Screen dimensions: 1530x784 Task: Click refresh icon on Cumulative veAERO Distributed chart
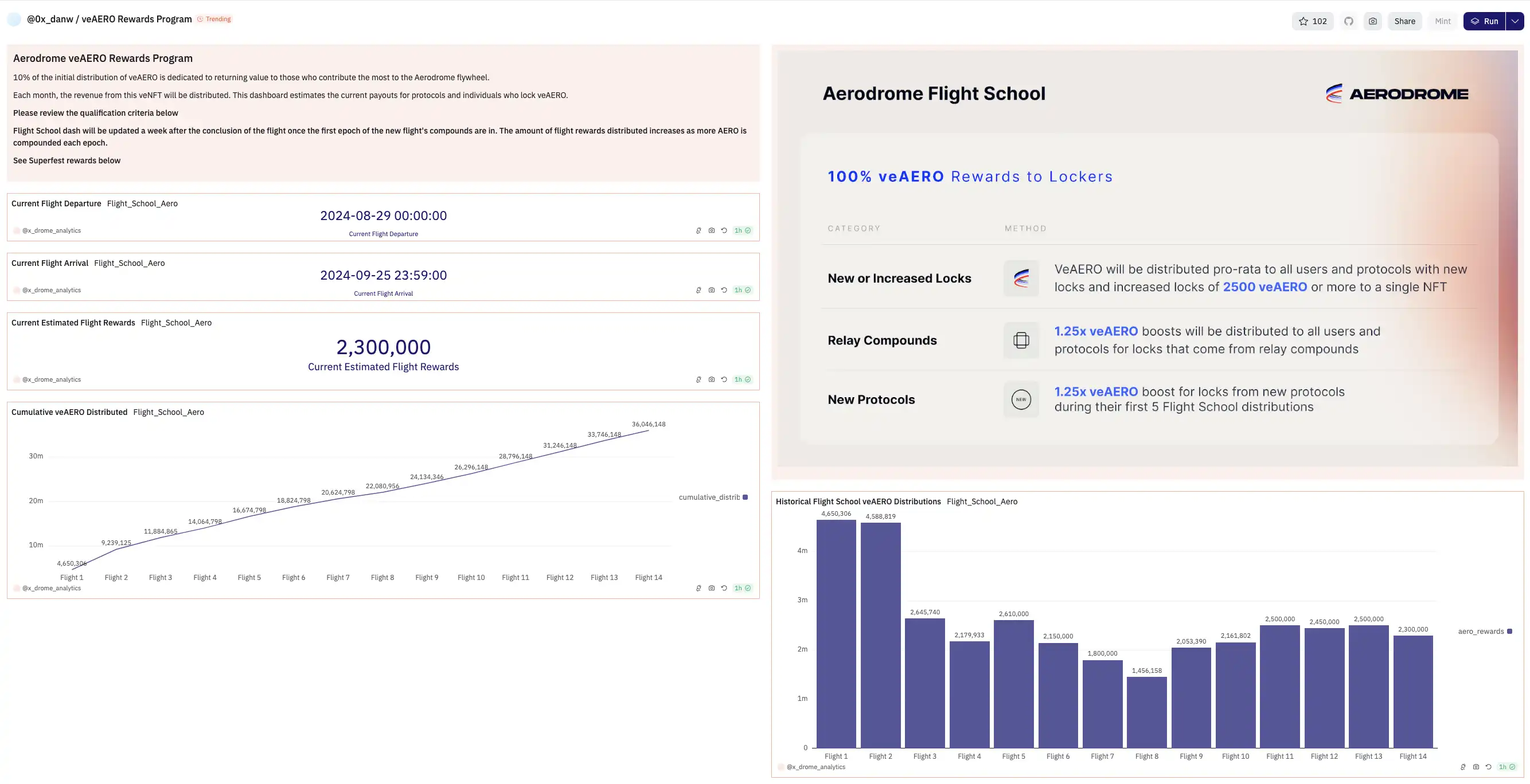point(724,589)
